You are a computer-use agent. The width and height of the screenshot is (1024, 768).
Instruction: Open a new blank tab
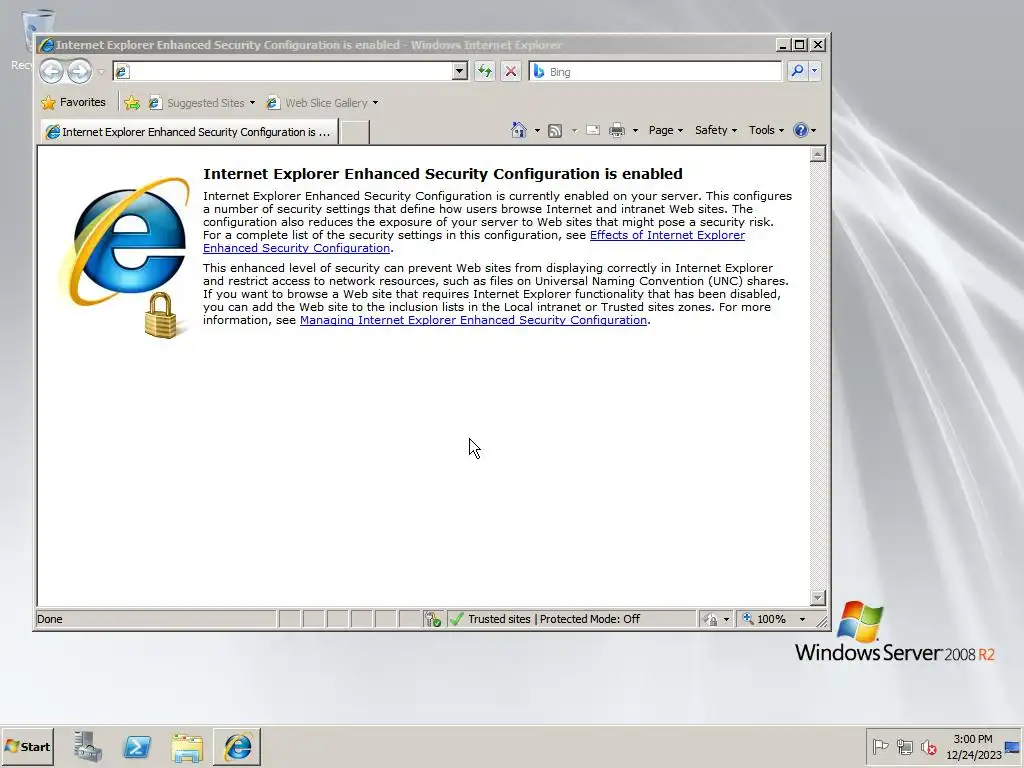pyautogui.click(x=355, y=132)
